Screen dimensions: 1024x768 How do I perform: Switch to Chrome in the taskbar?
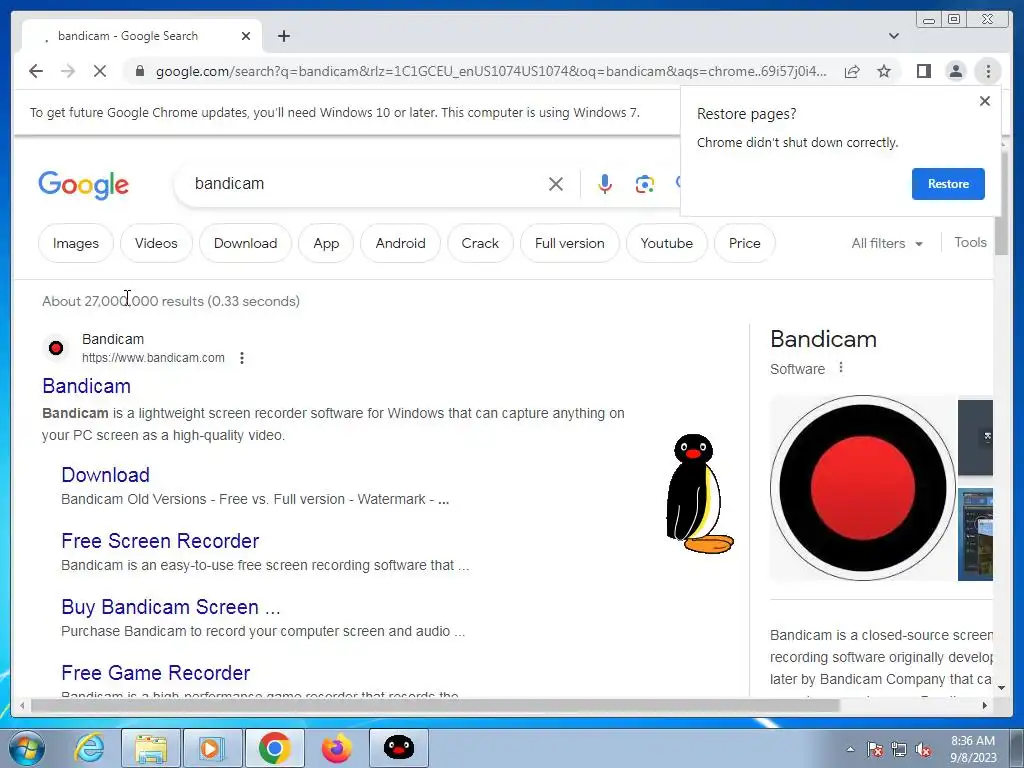pos(274,748)
